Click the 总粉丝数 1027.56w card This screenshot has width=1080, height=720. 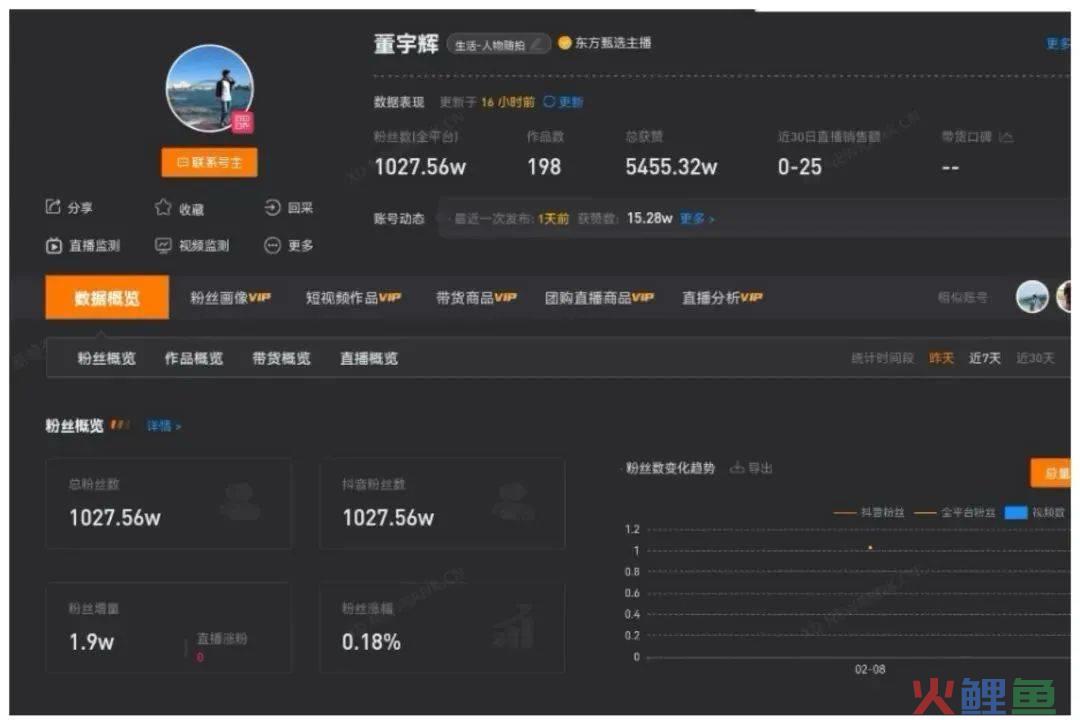(168, 504)
